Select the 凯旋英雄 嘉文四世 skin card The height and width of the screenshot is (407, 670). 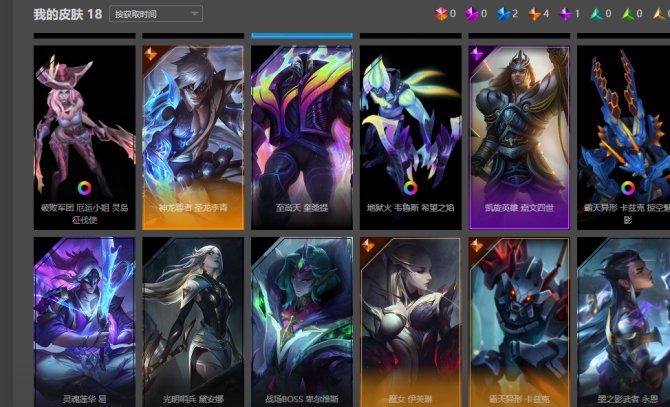click(x=519, y=138)
